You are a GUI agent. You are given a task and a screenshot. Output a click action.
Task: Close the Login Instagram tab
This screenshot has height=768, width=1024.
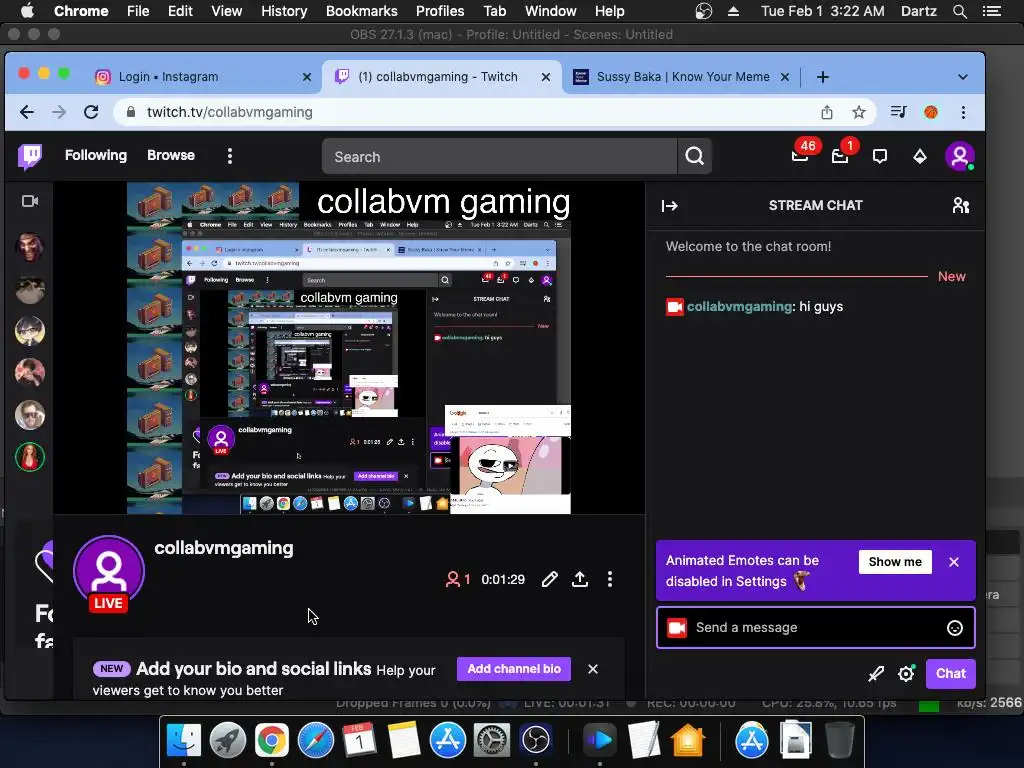click(306, 77)
